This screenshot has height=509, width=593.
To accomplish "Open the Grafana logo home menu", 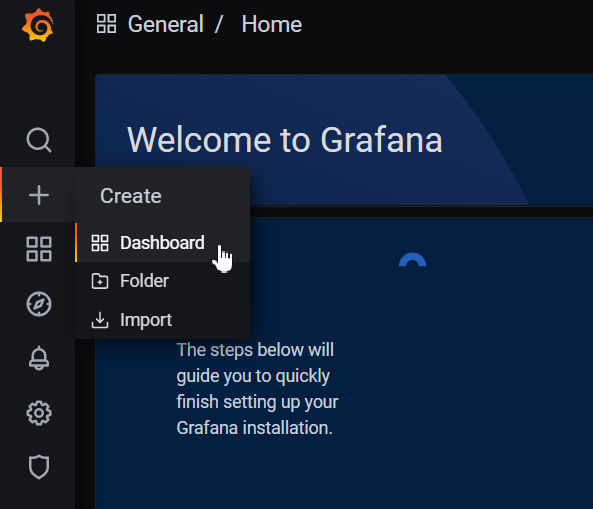I will pyautogui.click(x=38, y=25).
